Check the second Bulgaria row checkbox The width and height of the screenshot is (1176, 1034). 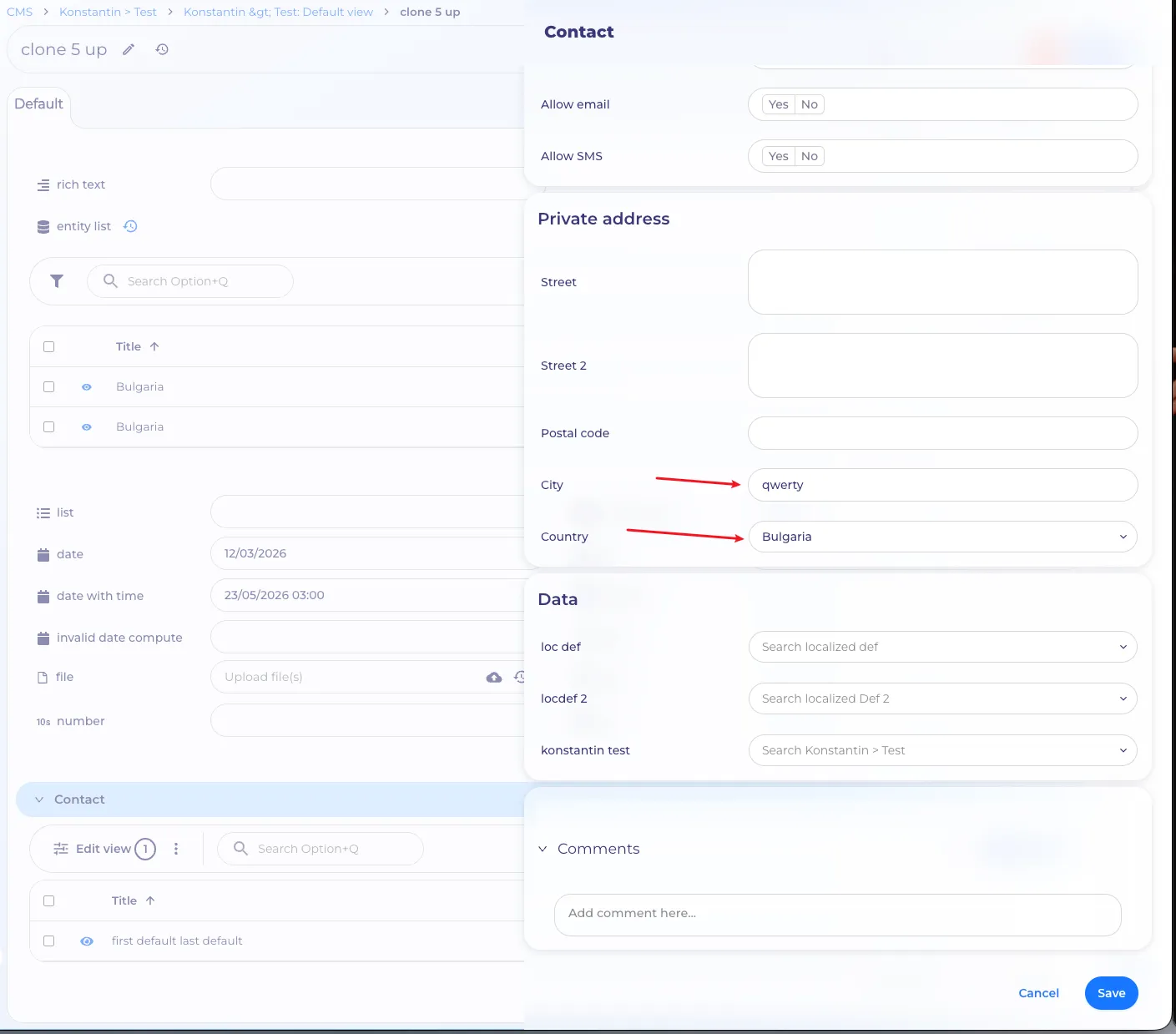[x=49, y=426]
